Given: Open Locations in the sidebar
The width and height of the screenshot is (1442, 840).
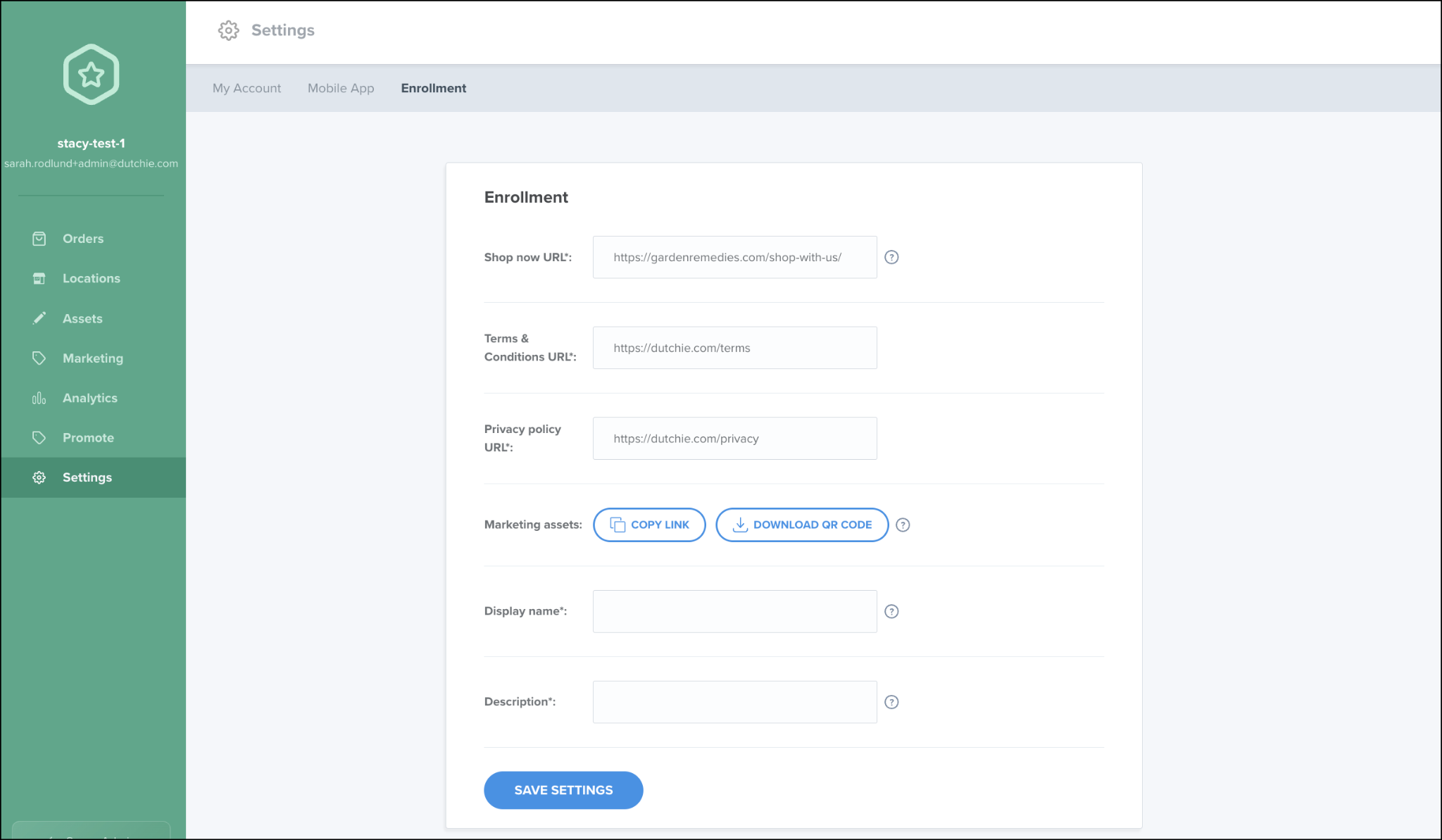Looking at the screenshot, I should [92, 279].
